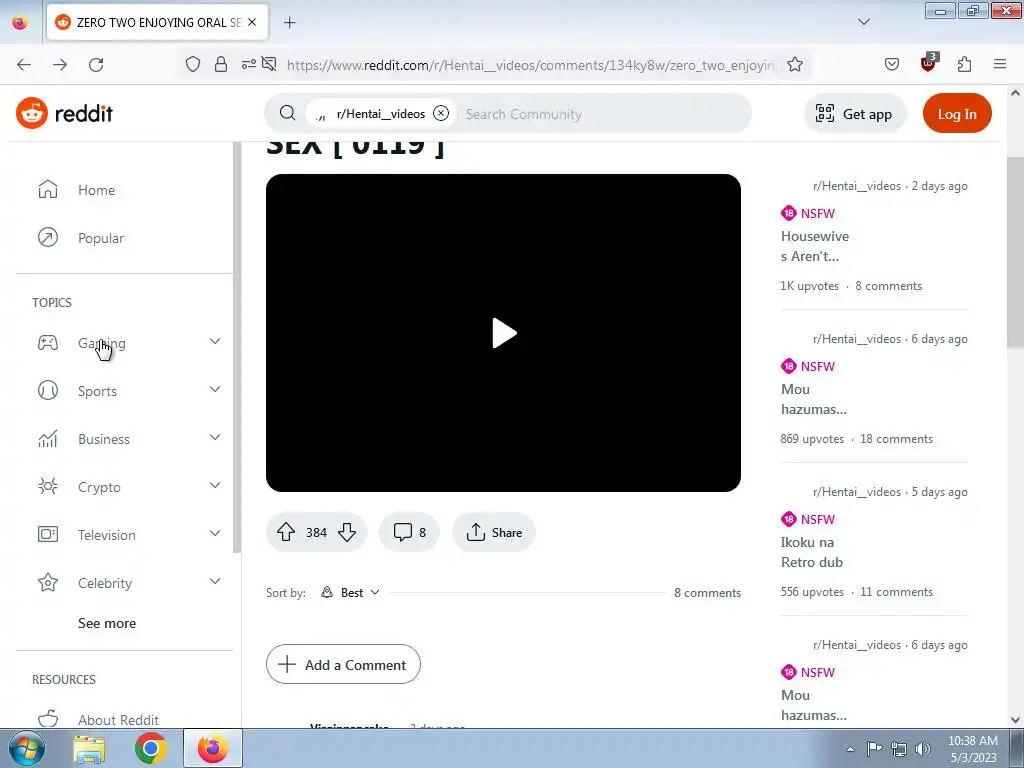Close the ZERO TWO tab
This screenshot has height=768, width=1024.
click(252, 22)
